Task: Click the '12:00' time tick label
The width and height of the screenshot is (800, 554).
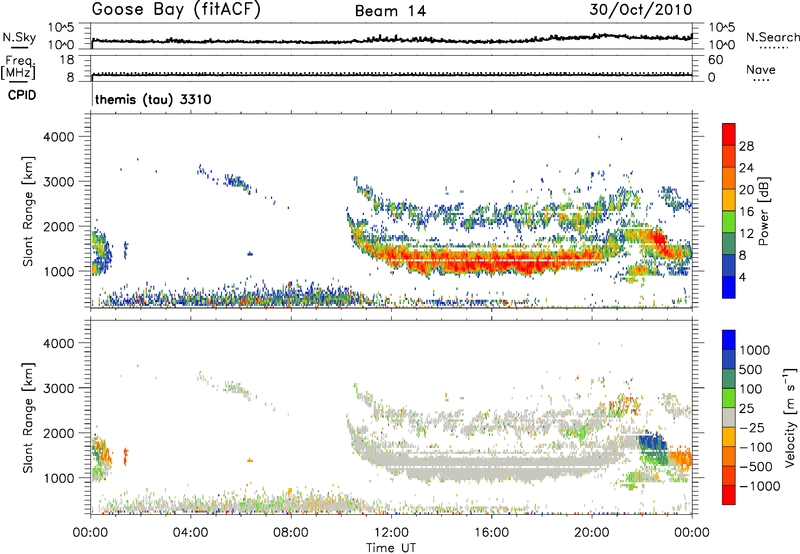Action: click(391, 533)
